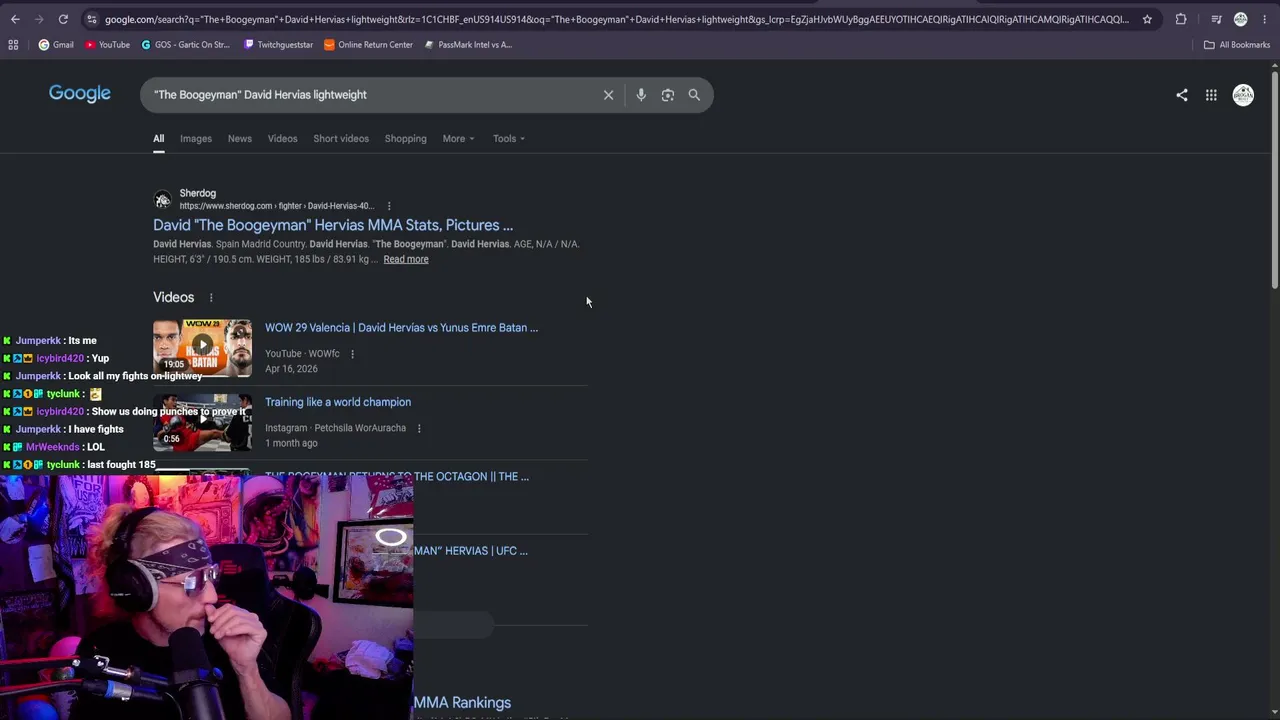
Task: Start voice search with the microphone
Action: click(641, 95)
